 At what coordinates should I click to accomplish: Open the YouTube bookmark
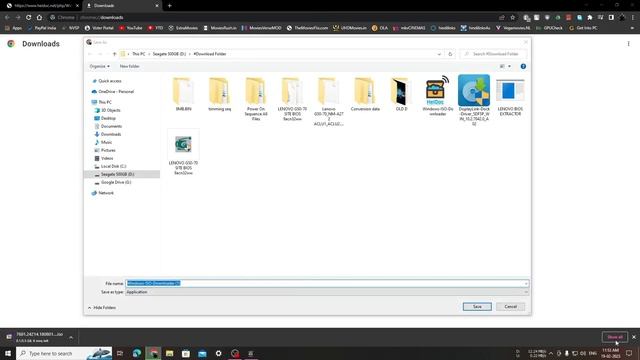131,28
